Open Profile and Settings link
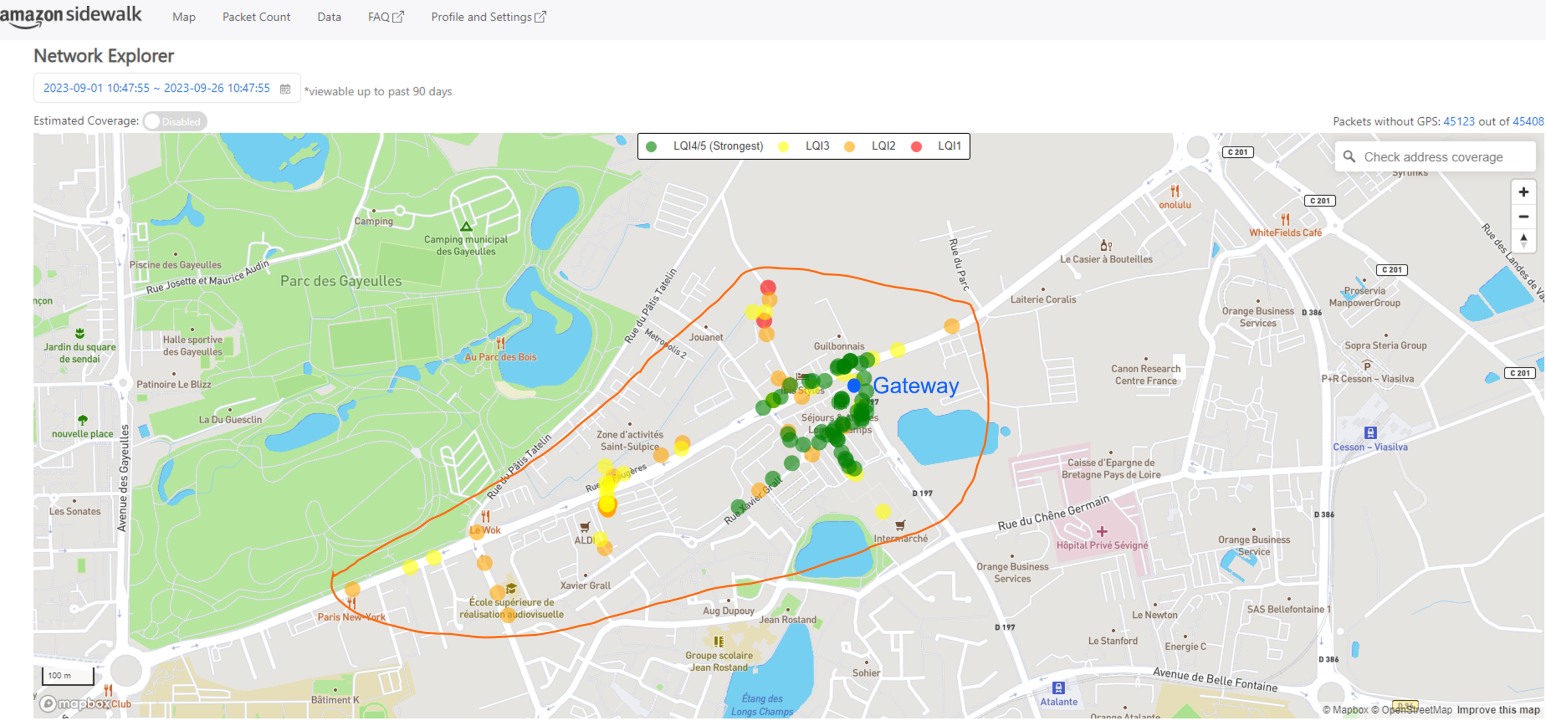This screenshot has height=726, width=1546. point(488,17)
